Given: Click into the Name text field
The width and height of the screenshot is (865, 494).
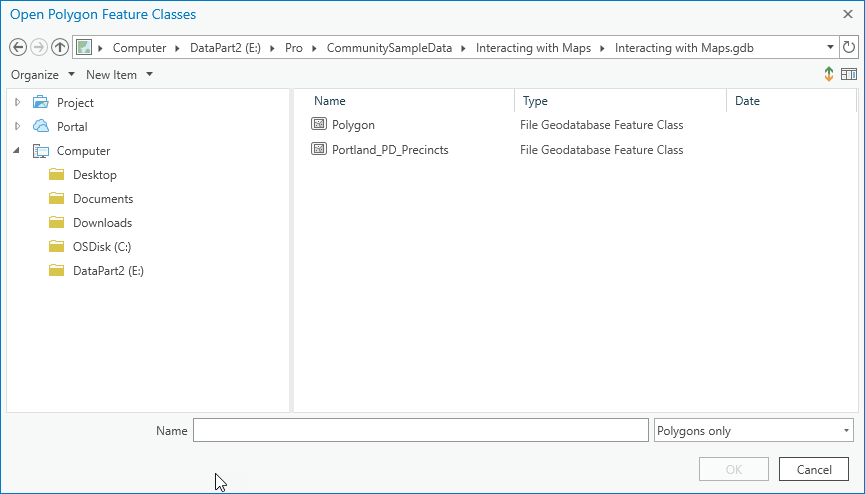Looking at the screenshot, I should point(420,431).
